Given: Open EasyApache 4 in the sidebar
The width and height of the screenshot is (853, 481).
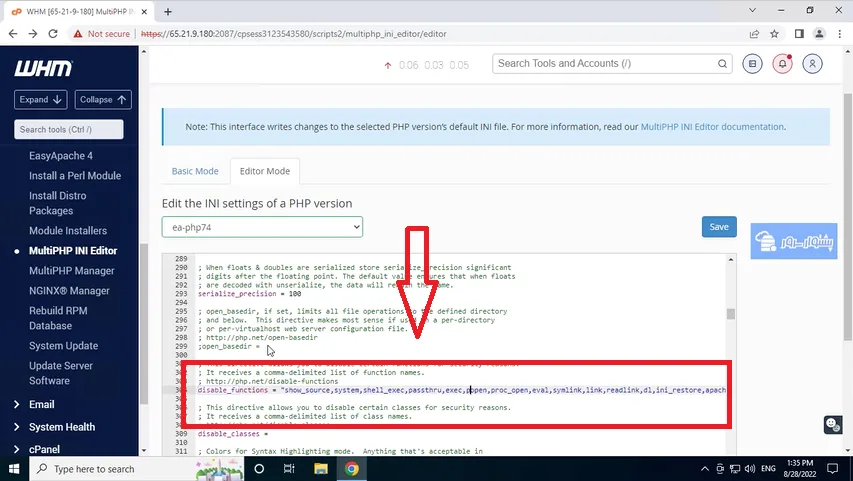Looking at the screenshot, I should (x=61, y=156).
